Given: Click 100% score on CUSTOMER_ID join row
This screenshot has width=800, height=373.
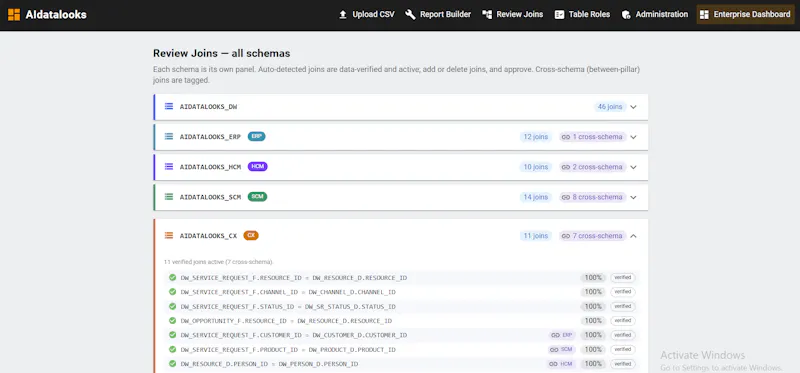Looking at the screenshot, I should pos(593,335).
